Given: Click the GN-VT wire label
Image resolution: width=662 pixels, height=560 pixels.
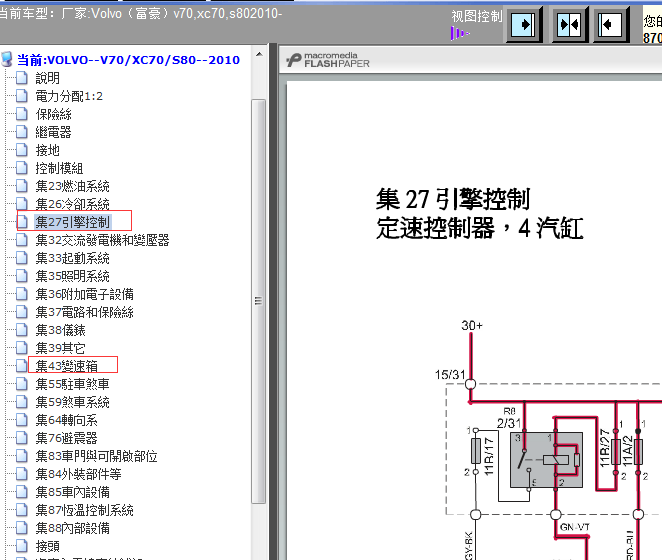Looking at the screenshot, I should (575, 527).
